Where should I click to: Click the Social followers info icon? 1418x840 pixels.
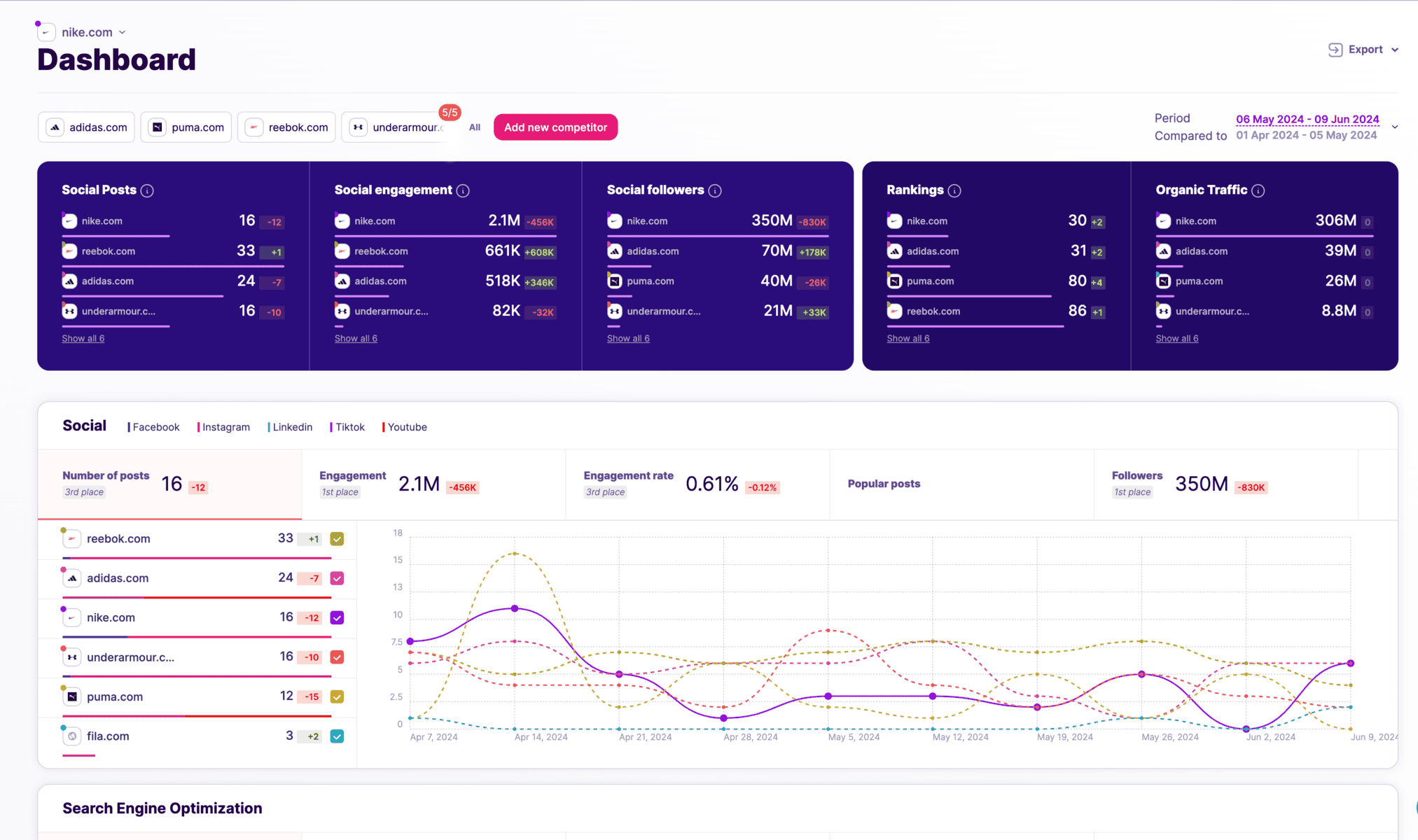tap(715, 190)
